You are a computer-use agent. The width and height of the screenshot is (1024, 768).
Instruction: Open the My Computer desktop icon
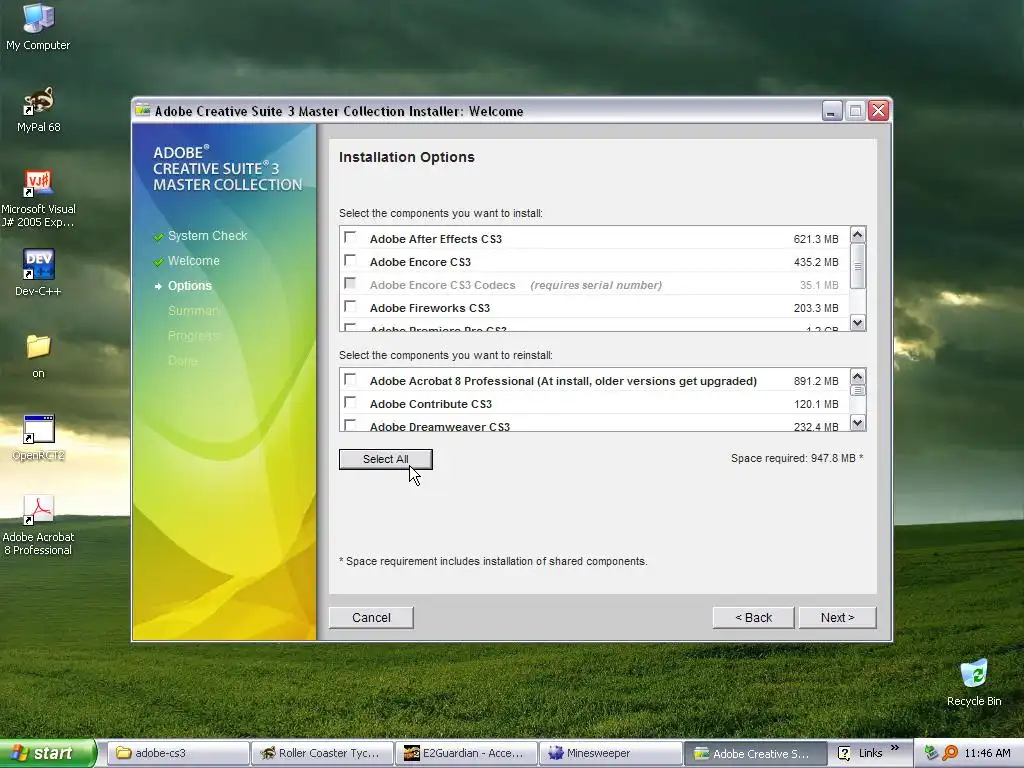[x=38, y=26]
